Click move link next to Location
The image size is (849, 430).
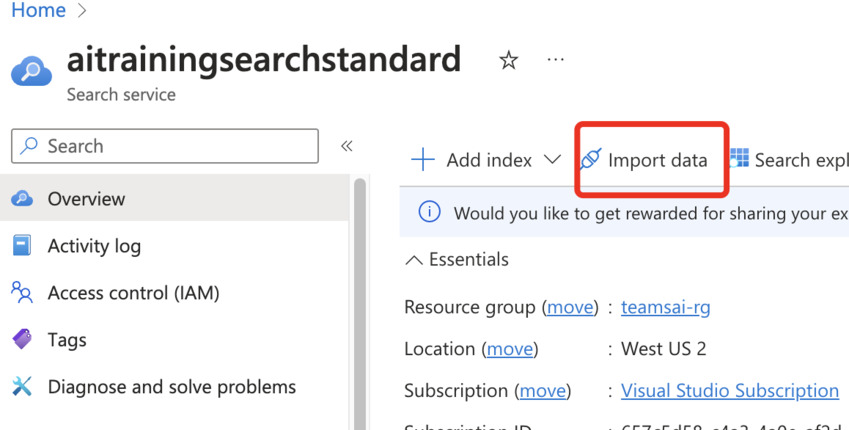[x=510, y=349]
